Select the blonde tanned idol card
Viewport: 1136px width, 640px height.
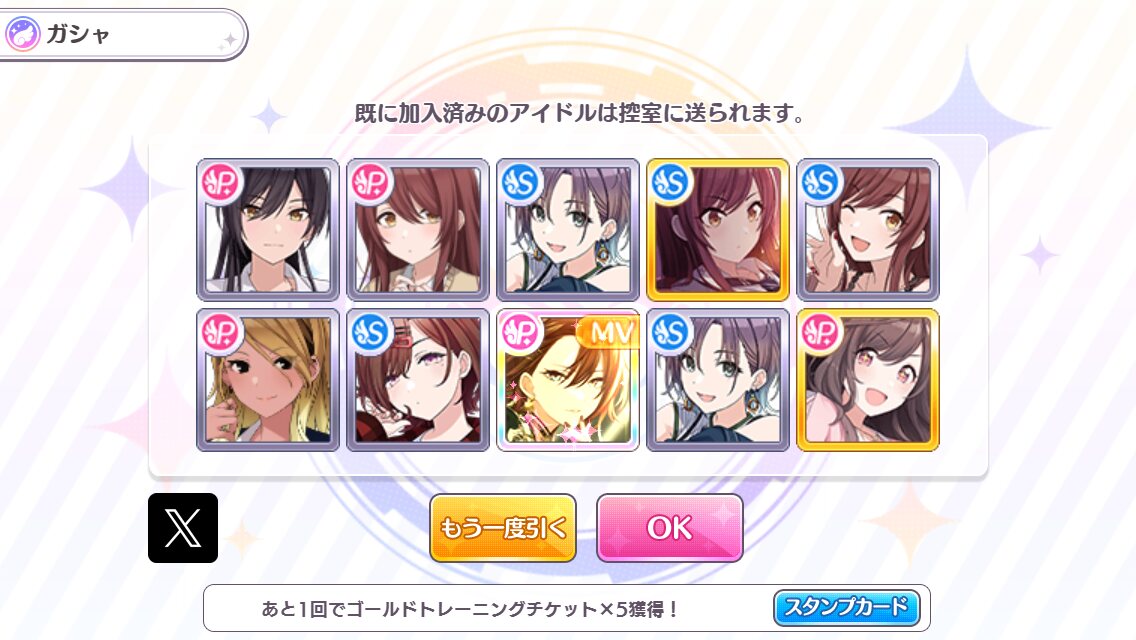click(x=268, y=380)
